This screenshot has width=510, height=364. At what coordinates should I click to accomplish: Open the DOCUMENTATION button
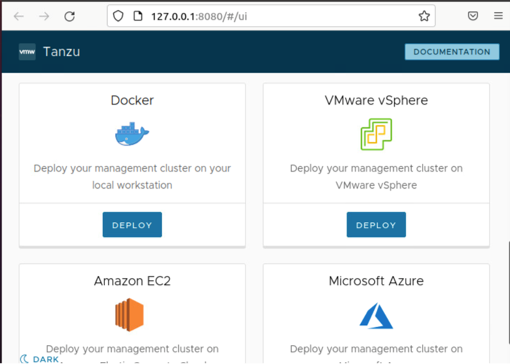click(x=452, y=52)
